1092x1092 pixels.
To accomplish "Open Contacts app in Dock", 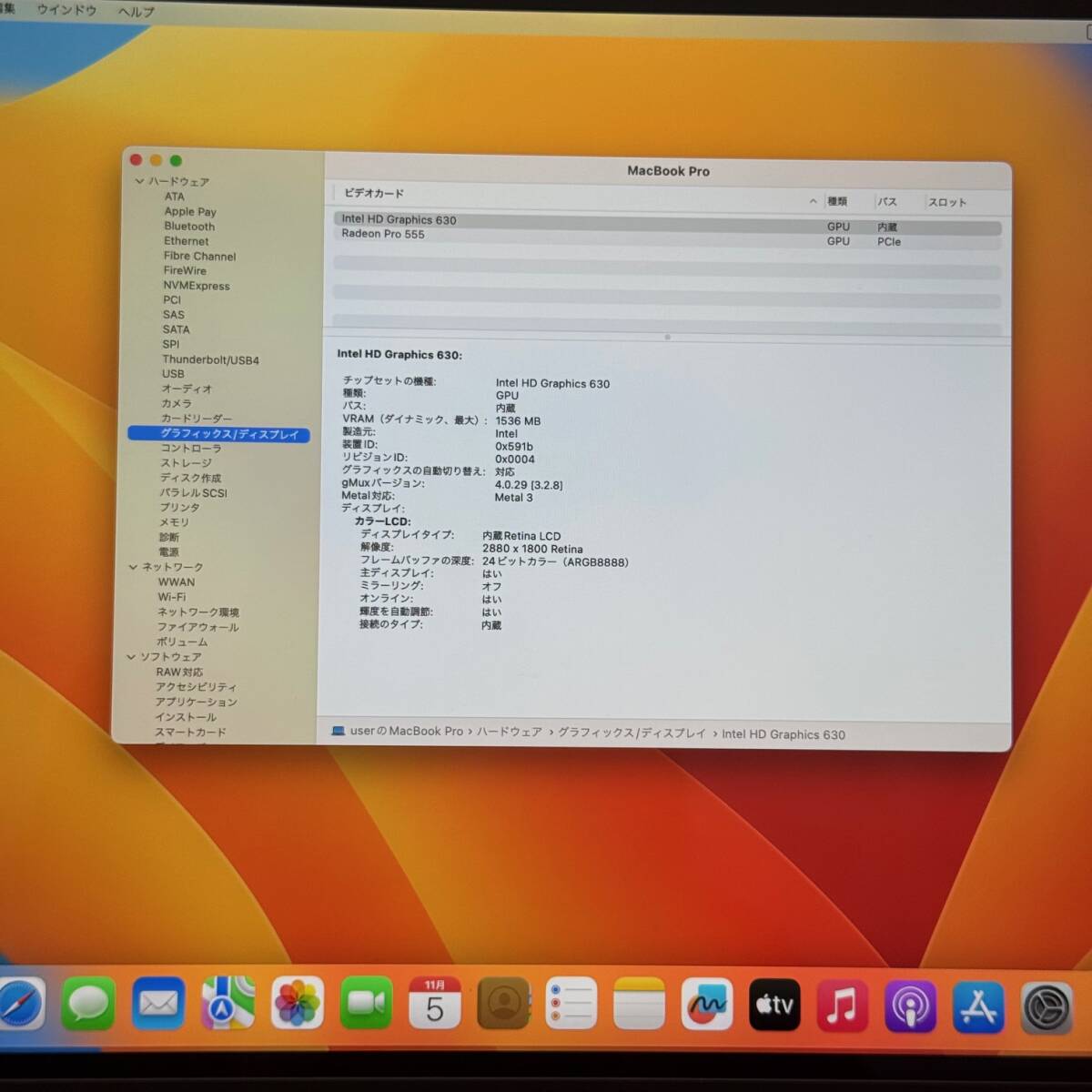I will (503, 1004).
